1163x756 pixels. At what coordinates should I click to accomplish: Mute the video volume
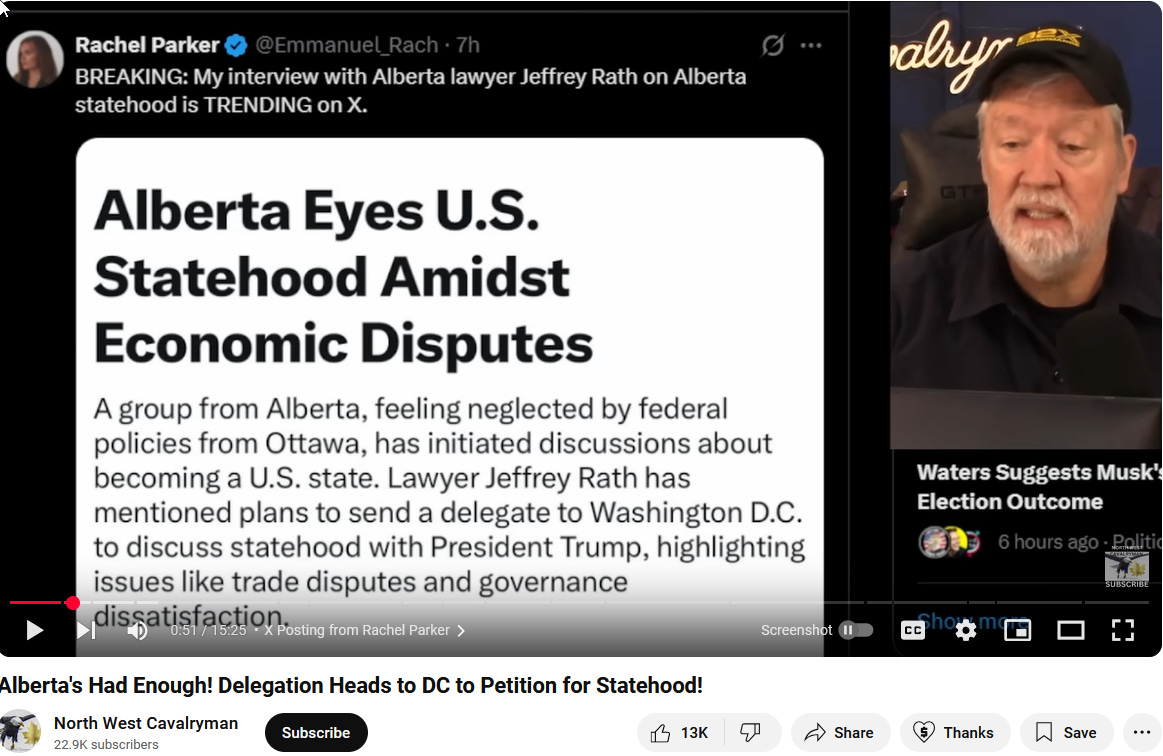[x=137, y=630]
